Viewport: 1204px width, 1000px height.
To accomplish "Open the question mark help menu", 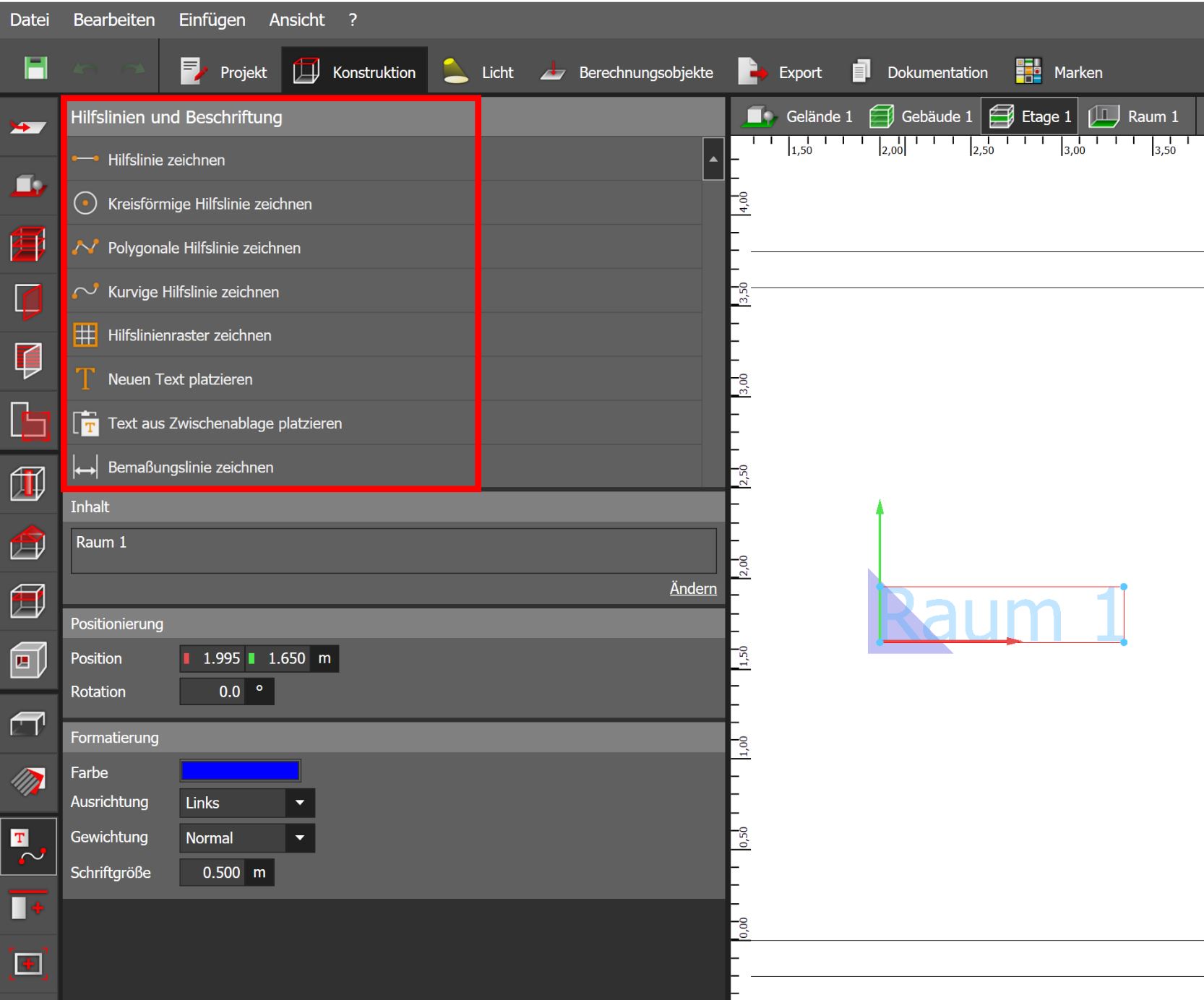I will pyautogui.click(x=353, y=20).
